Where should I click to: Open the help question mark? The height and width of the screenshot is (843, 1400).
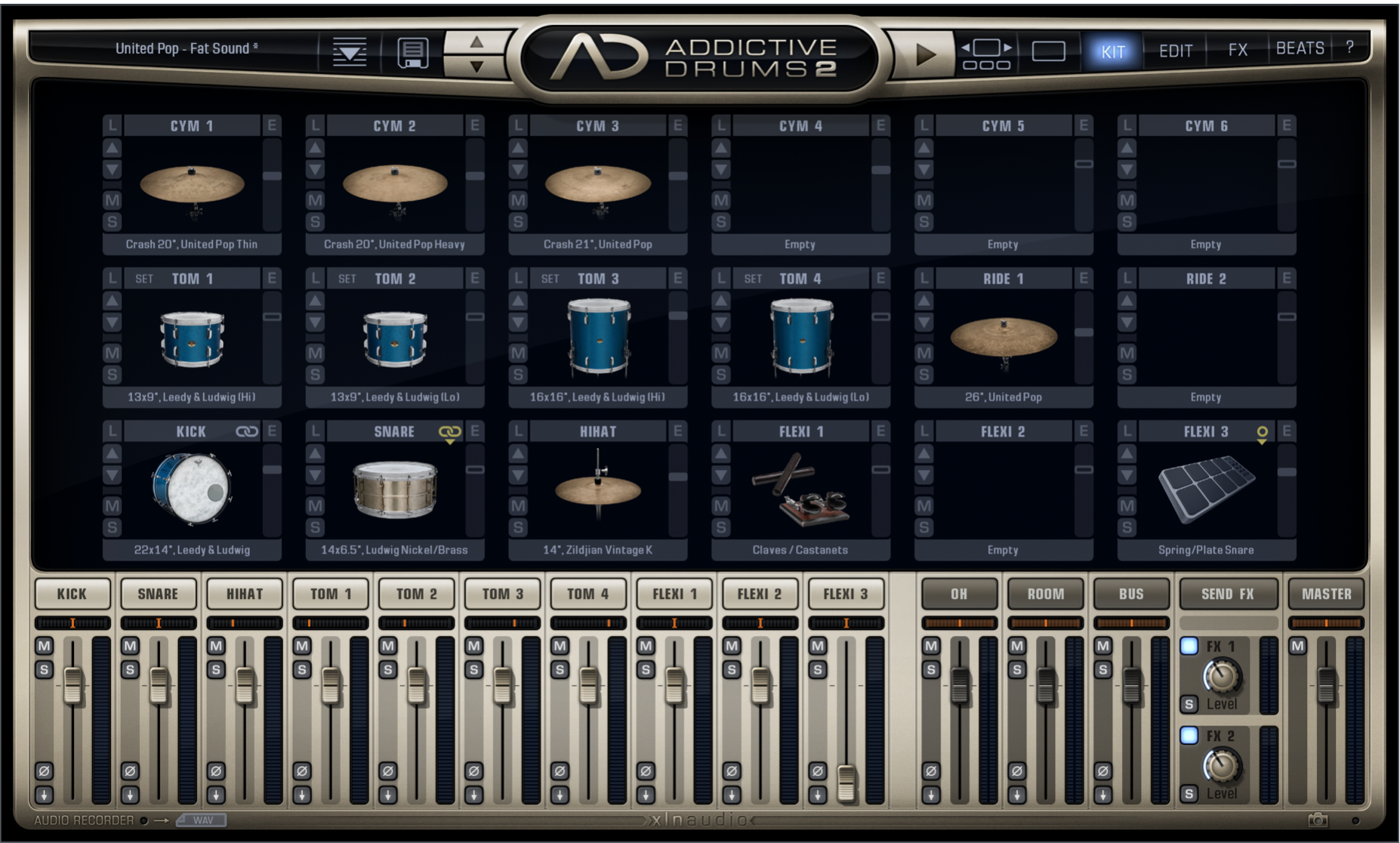tap(1349, 47)
